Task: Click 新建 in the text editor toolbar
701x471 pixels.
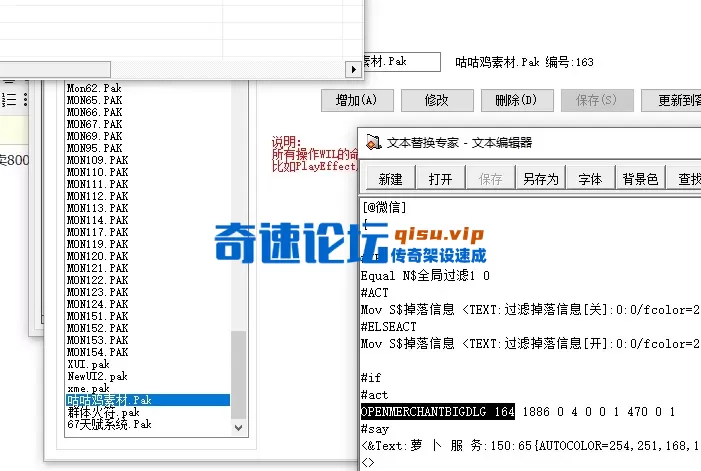Action: 391,179
